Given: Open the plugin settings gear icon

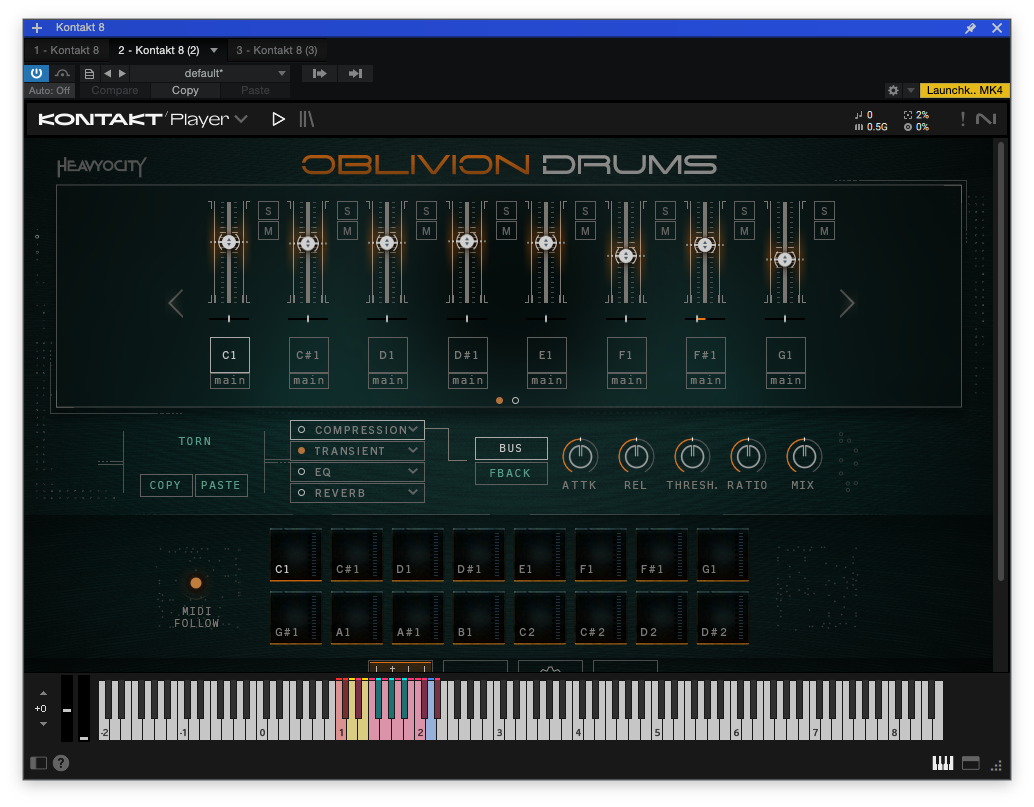Looking at the screenshot, I should 893,90.
